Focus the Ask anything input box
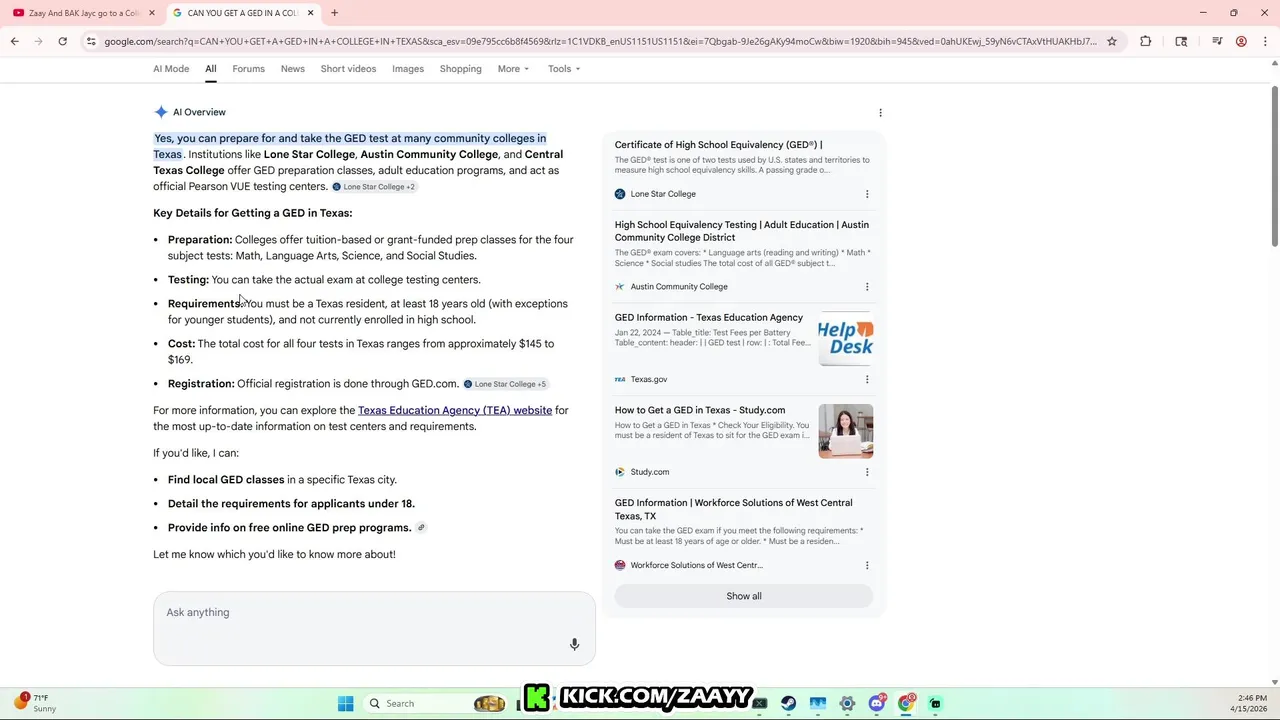Viewport: 1280px width, 720px height. point(374,628)
